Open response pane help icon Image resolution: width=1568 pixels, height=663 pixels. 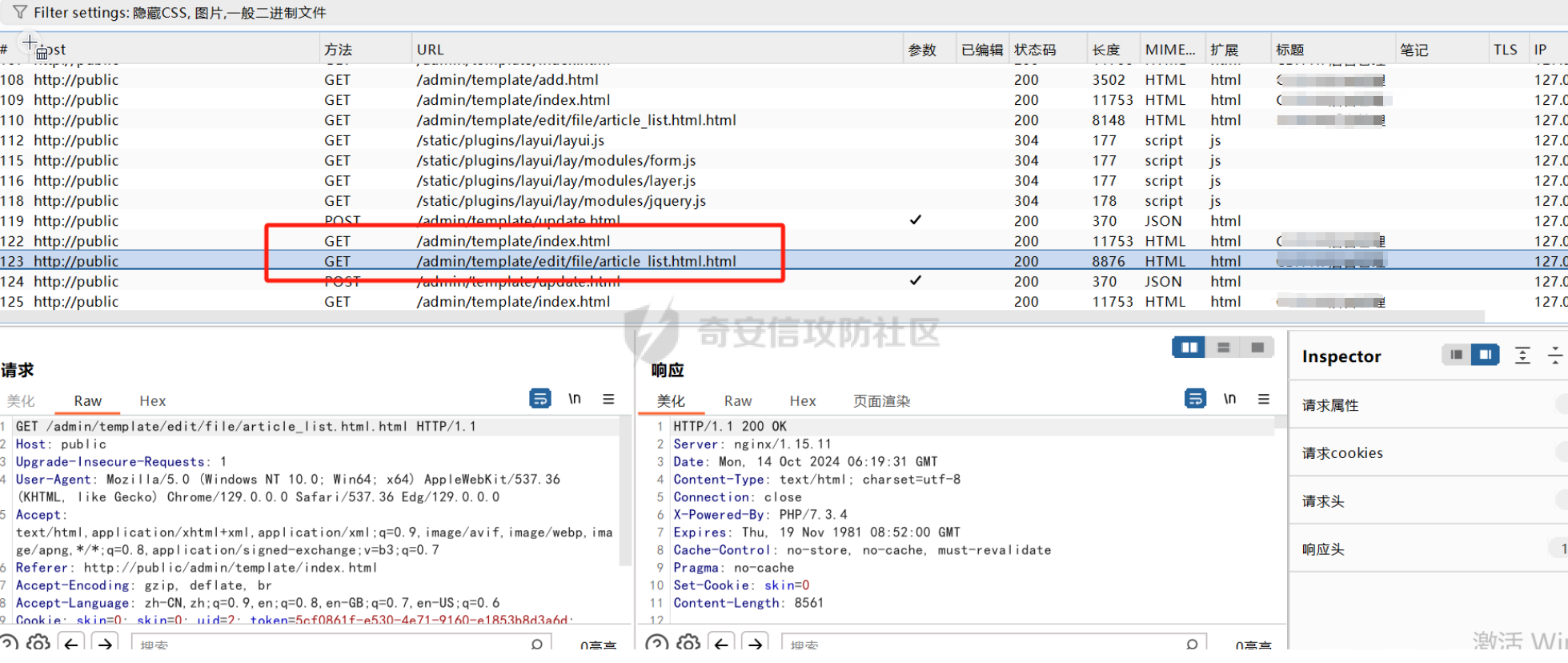656,643
